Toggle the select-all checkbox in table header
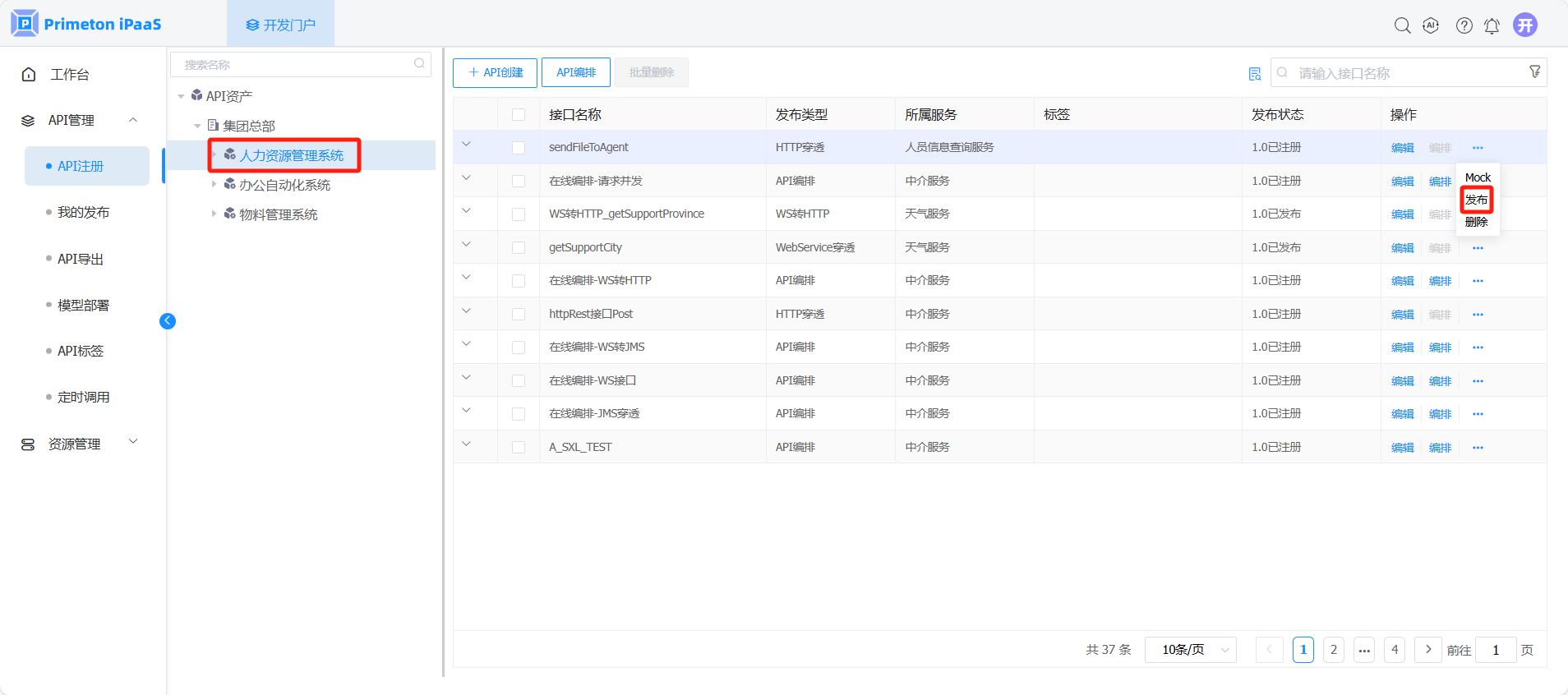 pyautogui.click(x=519, y=115)
